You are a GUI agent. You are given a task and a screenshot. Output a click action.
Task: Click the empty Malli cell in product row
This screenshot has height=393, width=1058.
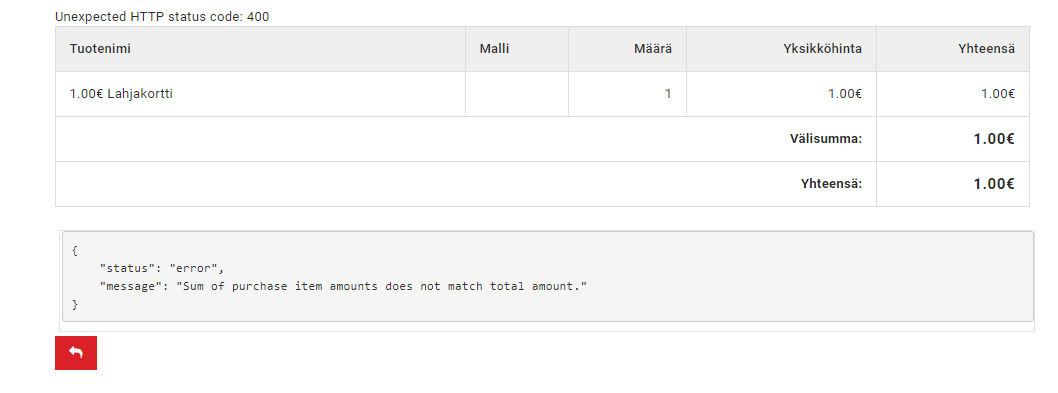tap(517, 94)
